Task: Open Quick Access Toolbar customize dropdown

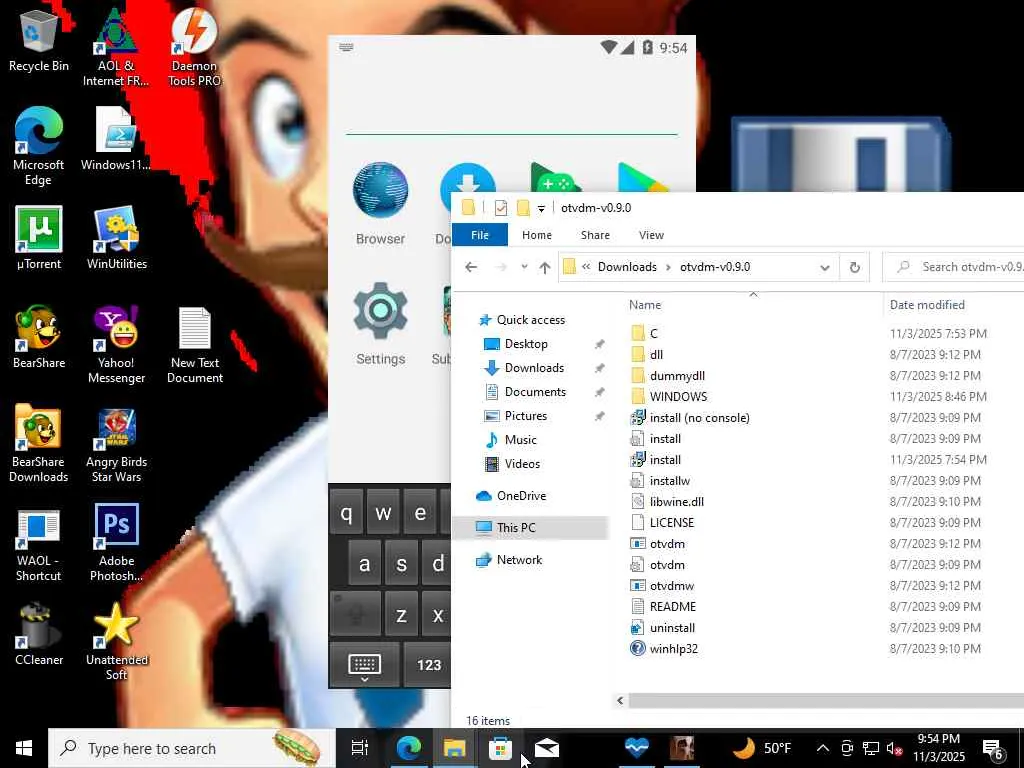Action: click(x=541, y=208)
